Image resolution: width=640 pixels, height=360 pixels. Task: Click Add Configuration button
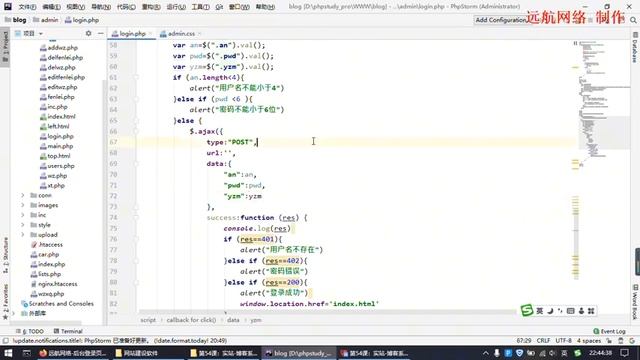tap(501, 20)
